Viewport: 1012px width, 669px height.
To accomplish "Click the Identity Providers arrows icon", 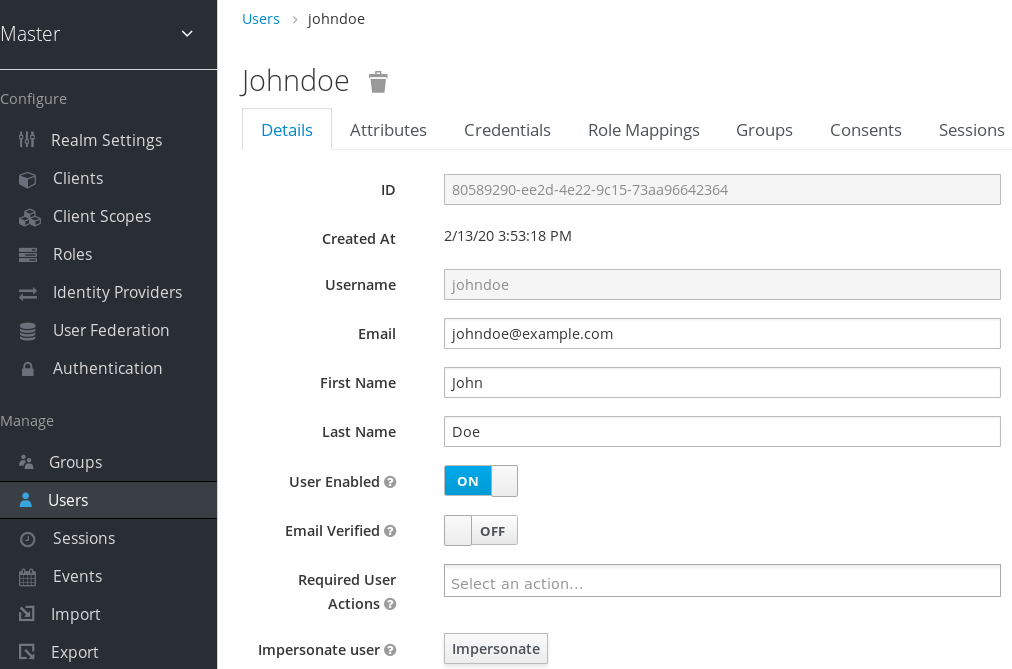I will click(28, 294).
